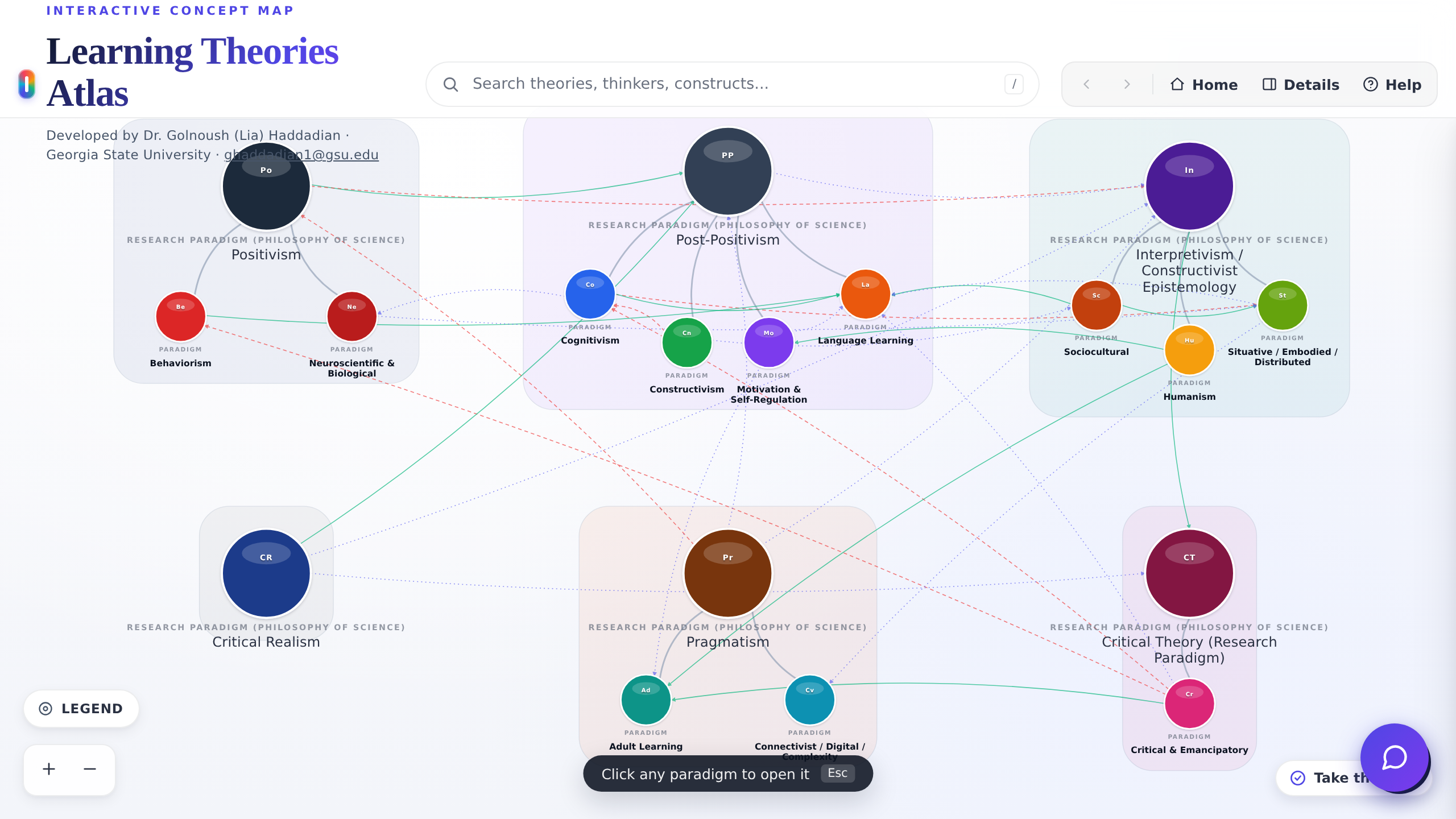Open the Positivism paradigm node
The width and height of the screenshot is (1456, 819).
(x=266, y=187)
